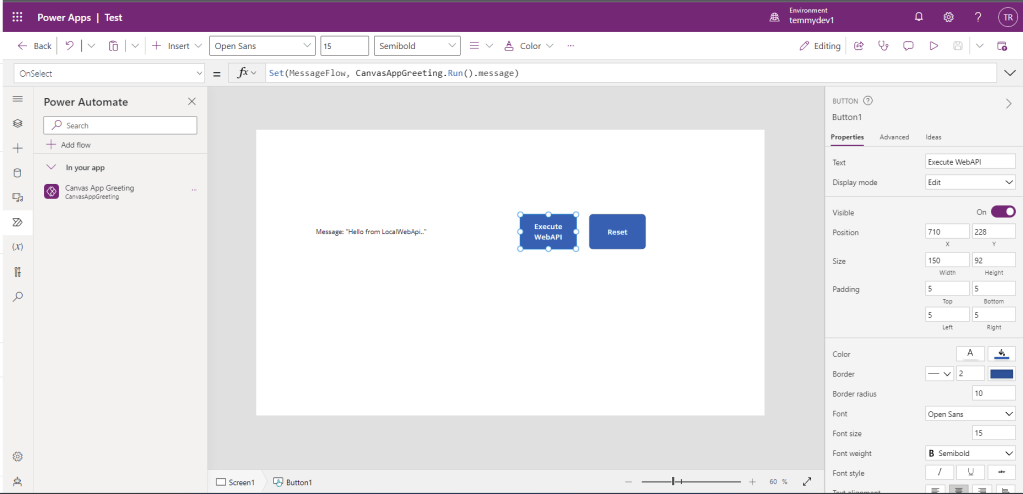This screenshot has width=1023, height=494.
Task: Open the help question mark
Action: [978, 18]
